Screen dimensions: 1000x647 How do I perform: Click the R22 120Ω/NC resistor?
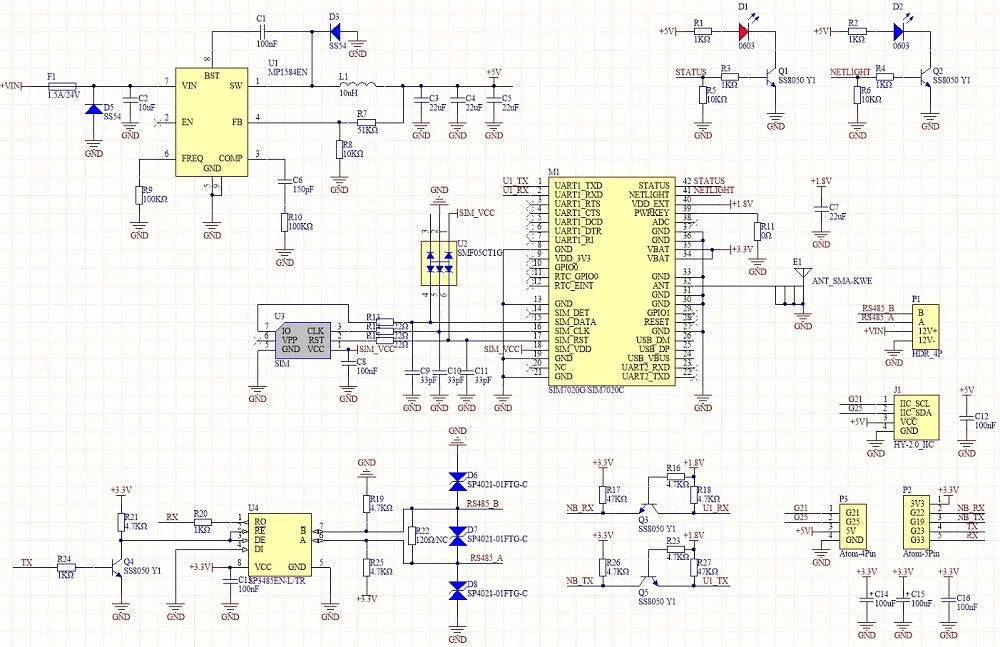[x=411, y=536]
